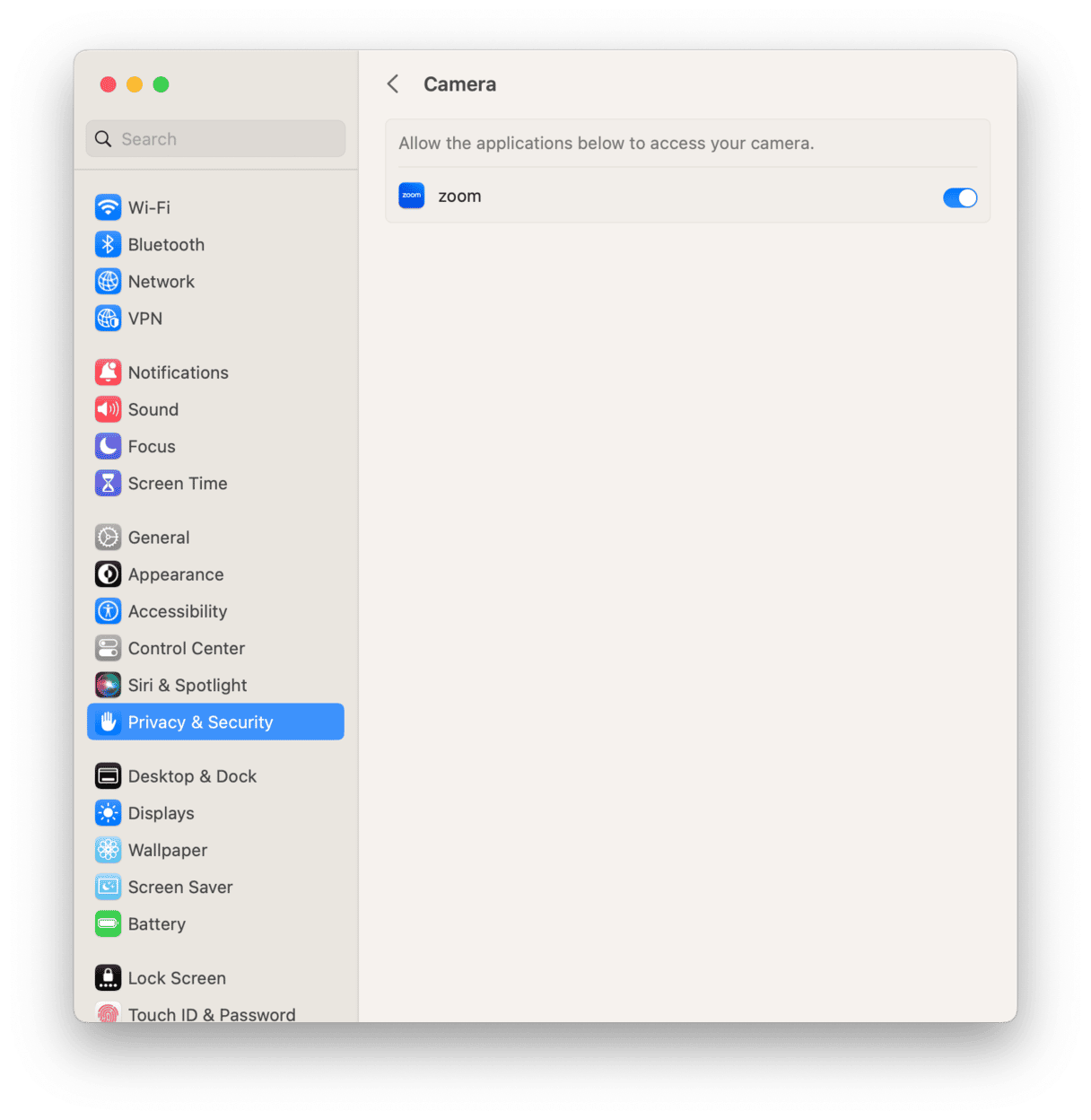The width and height of the screenshot is (1091, 1120).
Task: Click the Displays sun icon
Action: (108, 813)
